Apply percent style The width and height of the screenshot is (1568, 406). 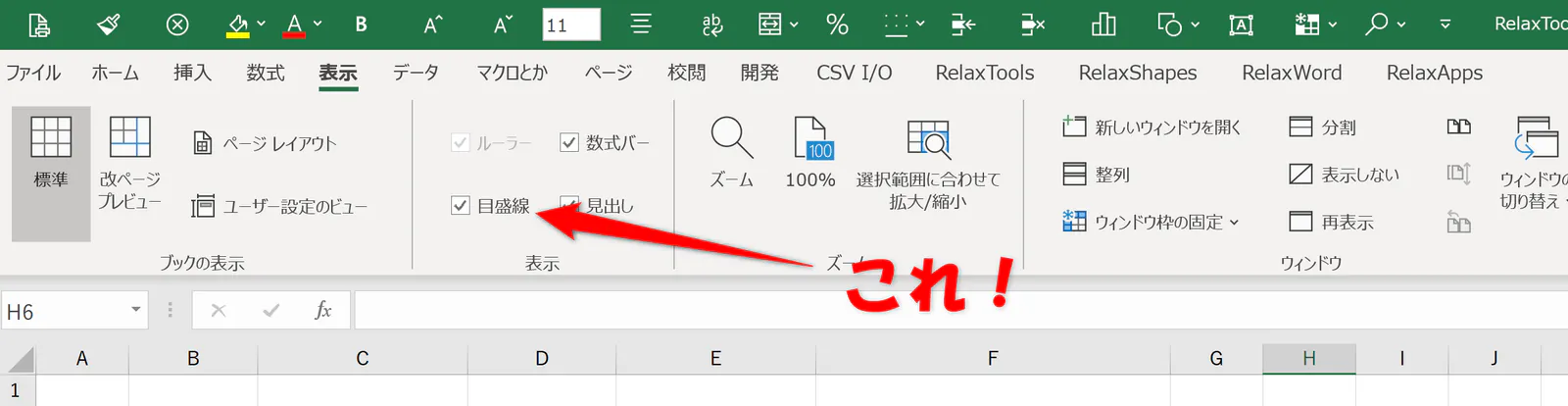(x=837, y=25)
